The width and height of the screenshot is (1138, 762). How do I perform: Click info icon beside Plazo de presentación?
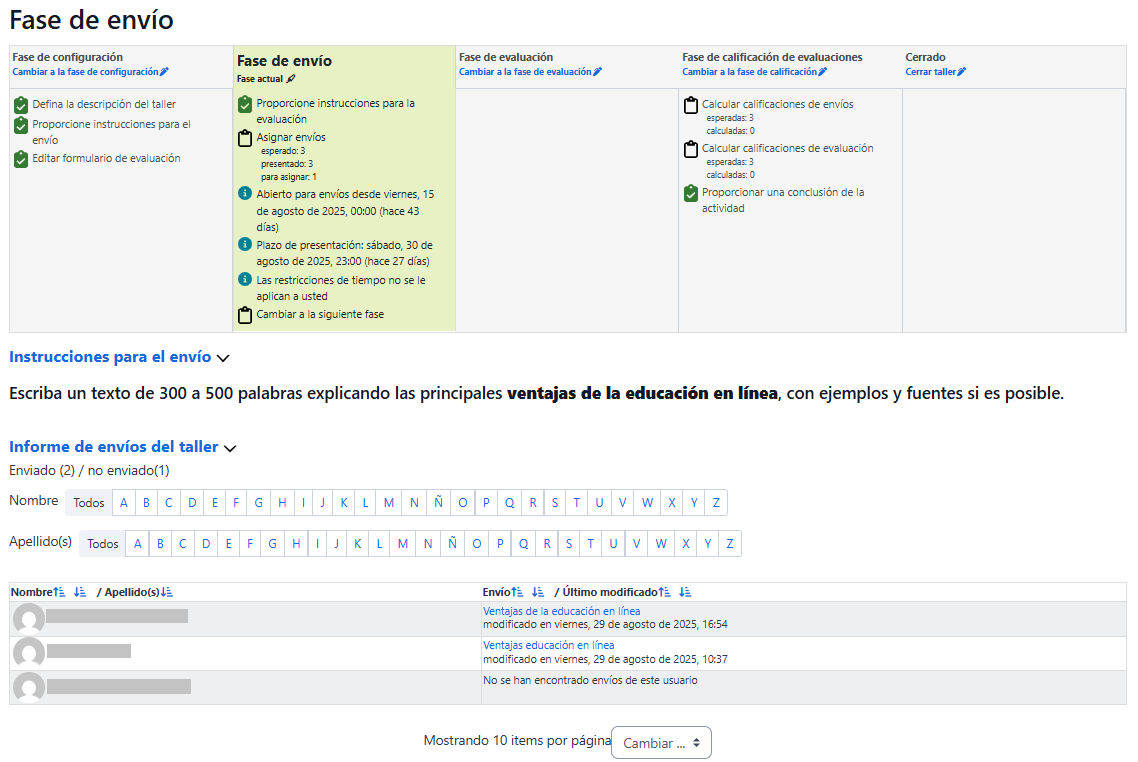point(245,244)
